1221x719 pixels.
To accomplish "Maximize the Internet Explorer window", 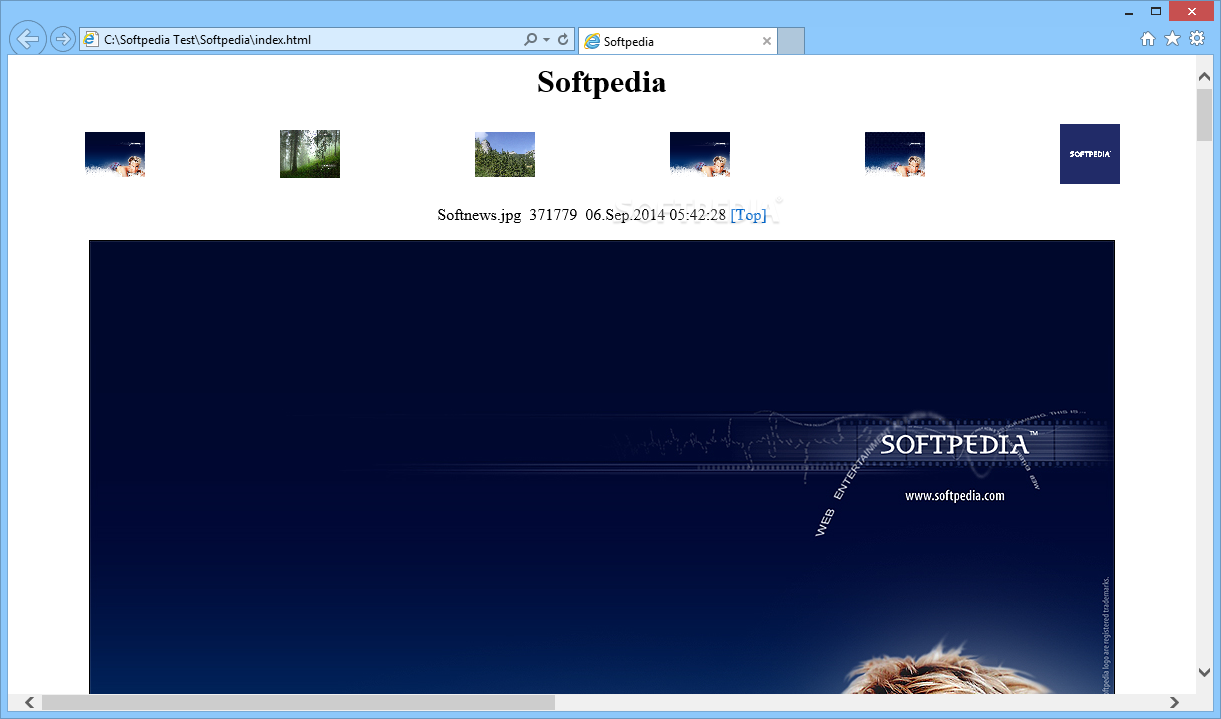I will point(1156,12).
